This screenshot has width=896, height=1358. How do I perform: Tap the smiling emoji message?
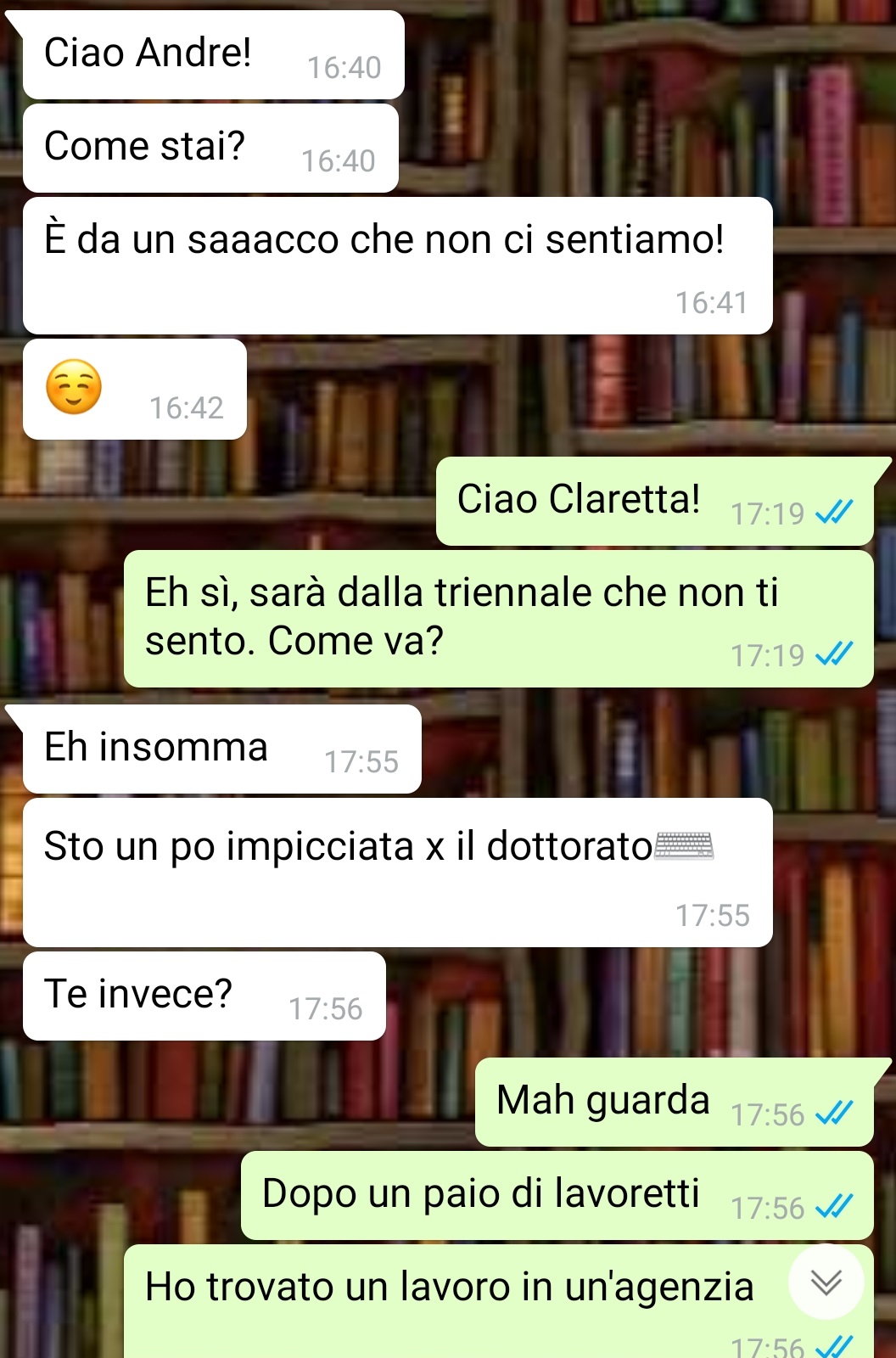point(135,390)
